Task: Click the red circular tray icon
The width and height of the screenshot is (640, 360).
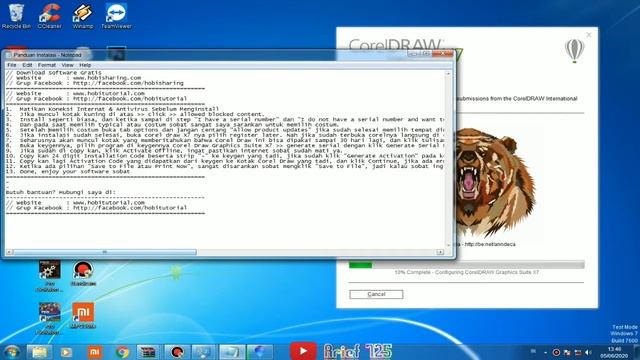Action: (x=556, y=352)
